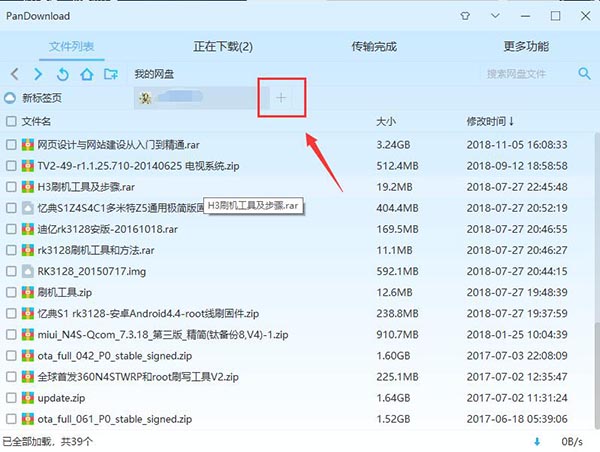Add a new tab with plus button

281,97
